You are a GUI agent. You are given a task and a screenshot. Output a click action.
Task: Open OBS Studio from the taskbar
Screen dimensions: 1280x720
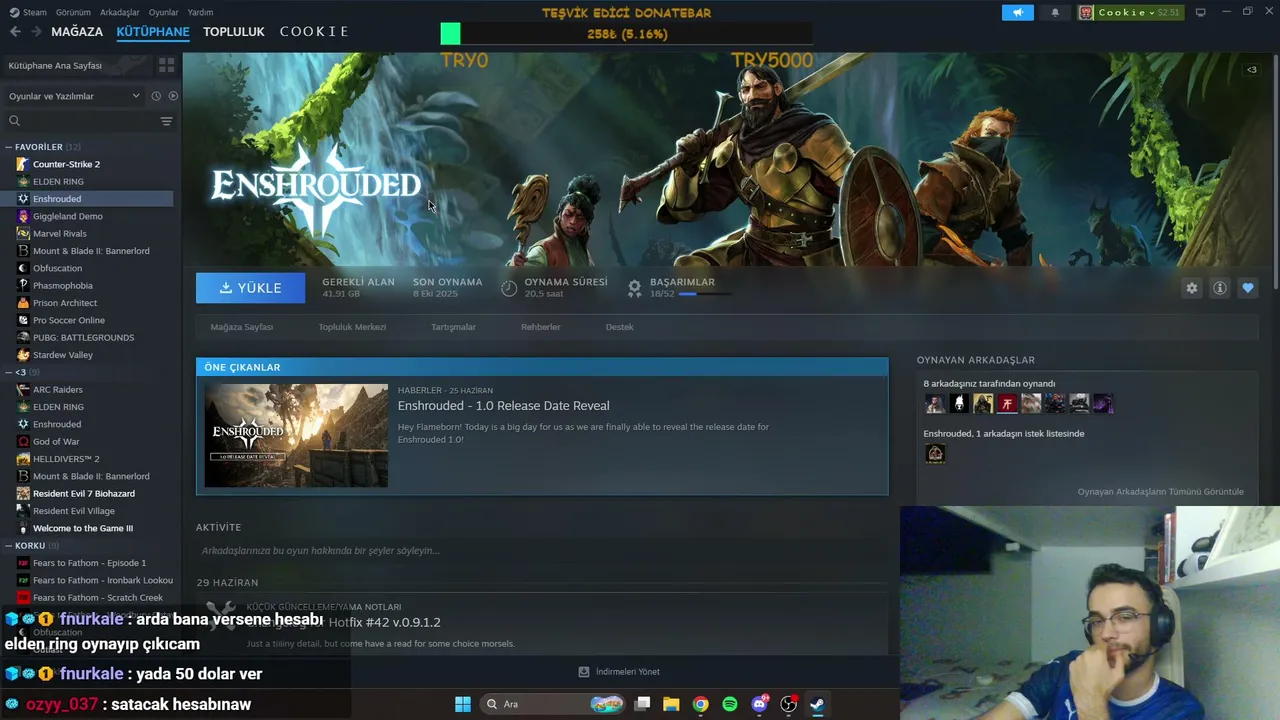click(788, 704)
